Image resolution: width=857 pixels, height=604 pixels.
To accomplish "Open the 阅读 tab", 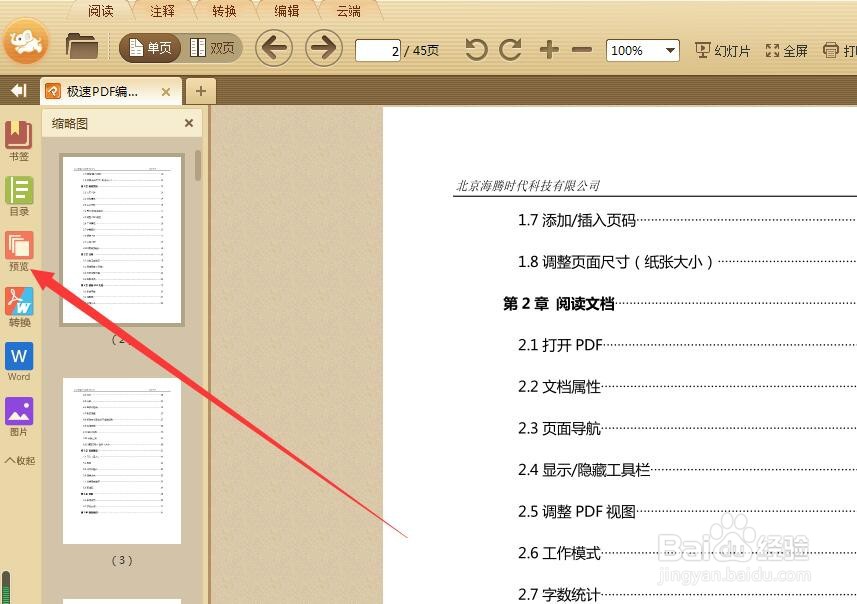I will point(101,10).
